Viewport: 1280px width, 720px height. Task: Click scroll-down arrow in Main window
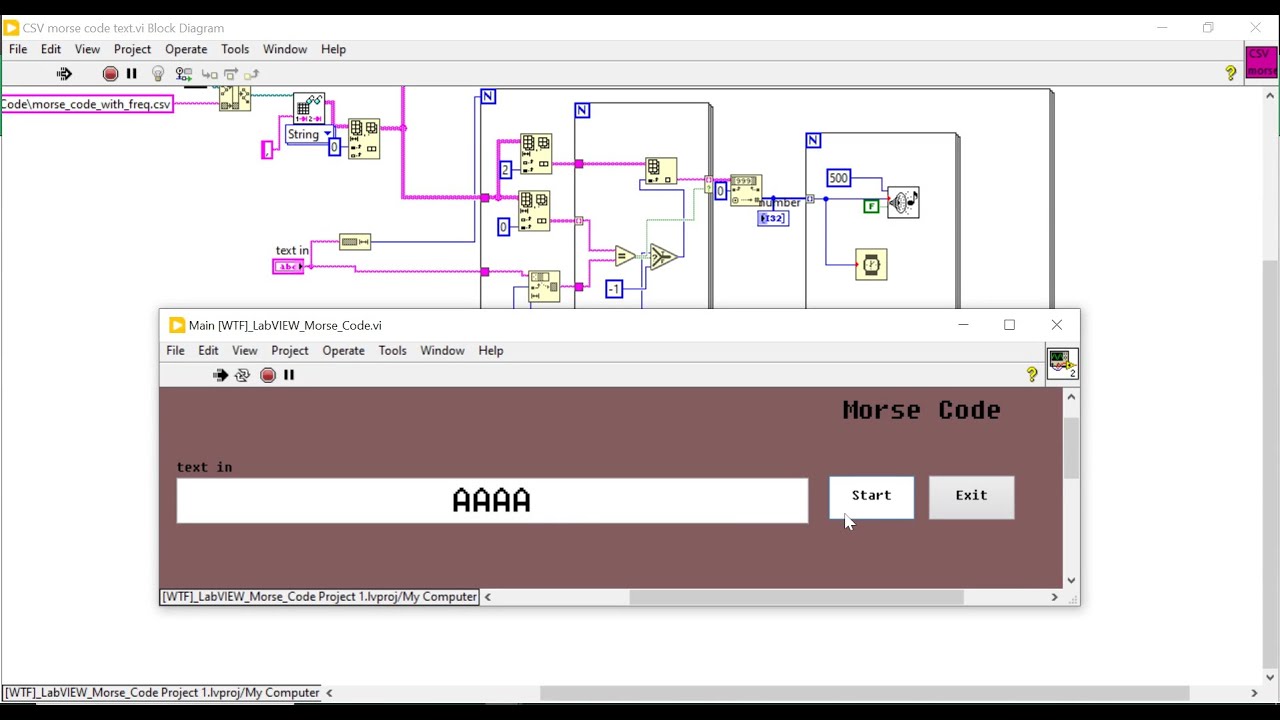[1071, 580]
